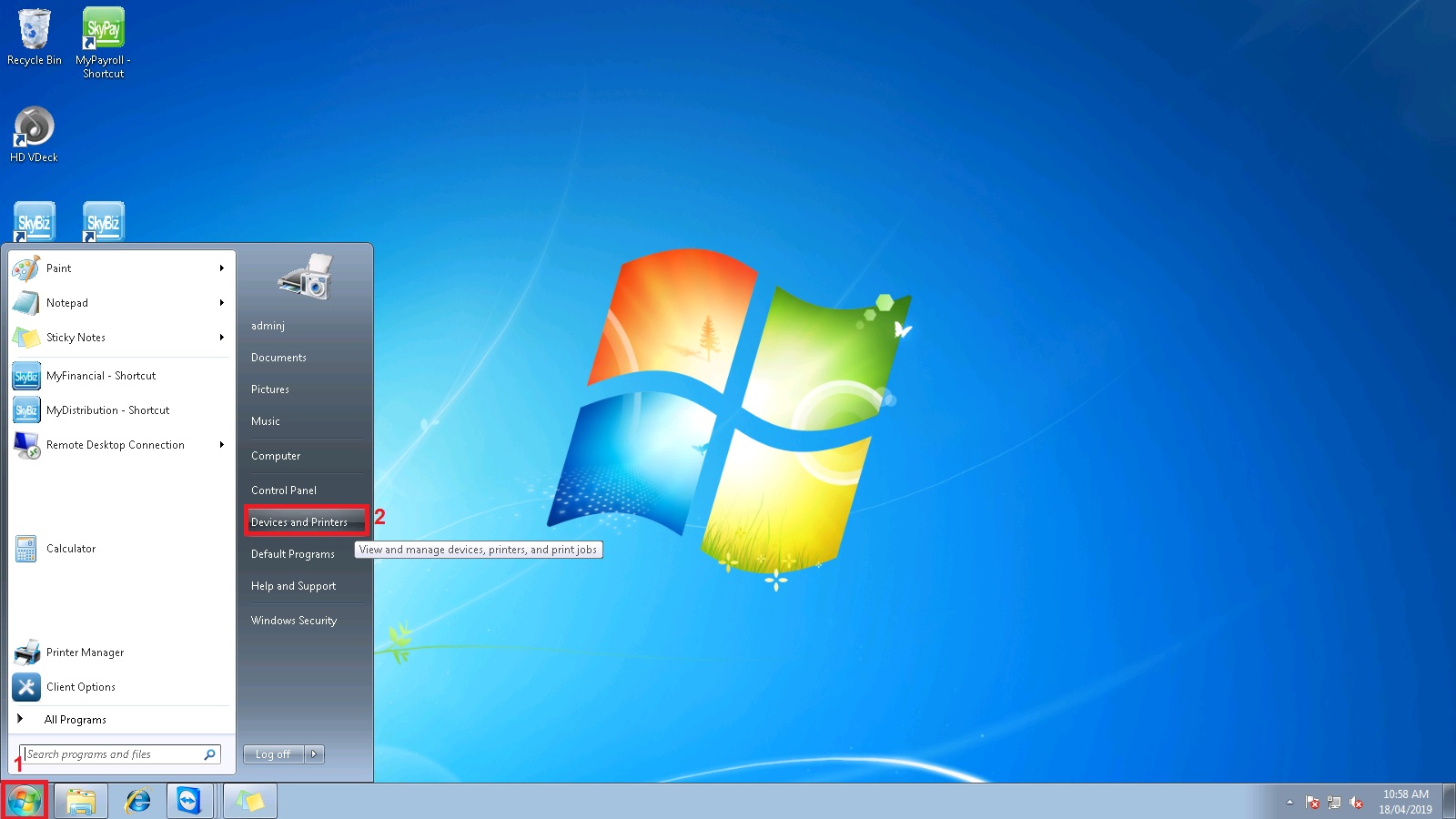This screenshot has width=1456, height=819.
Task: Open the shutdown options arrow beside Log off
Action: [314, 754]
